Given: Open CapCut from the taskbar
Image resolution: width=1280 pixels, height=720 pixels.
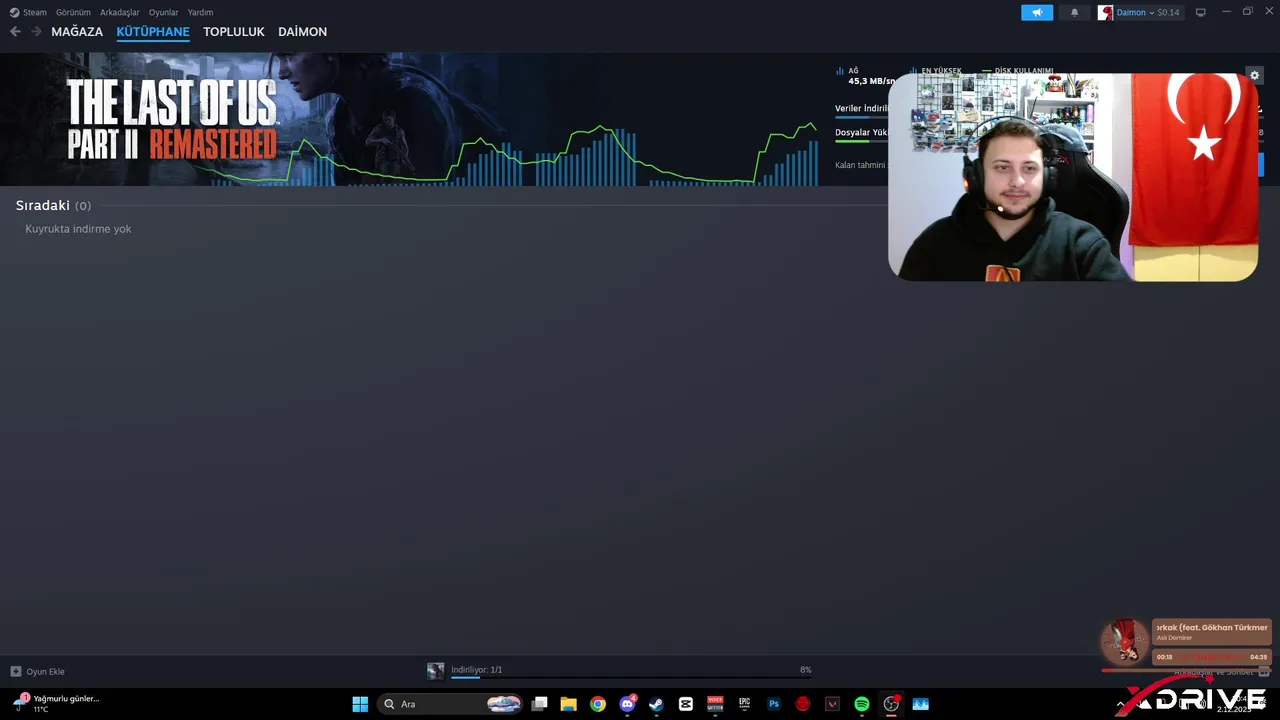Looking at the screenshot, I should pyautogui.click(x=685, y=704).
